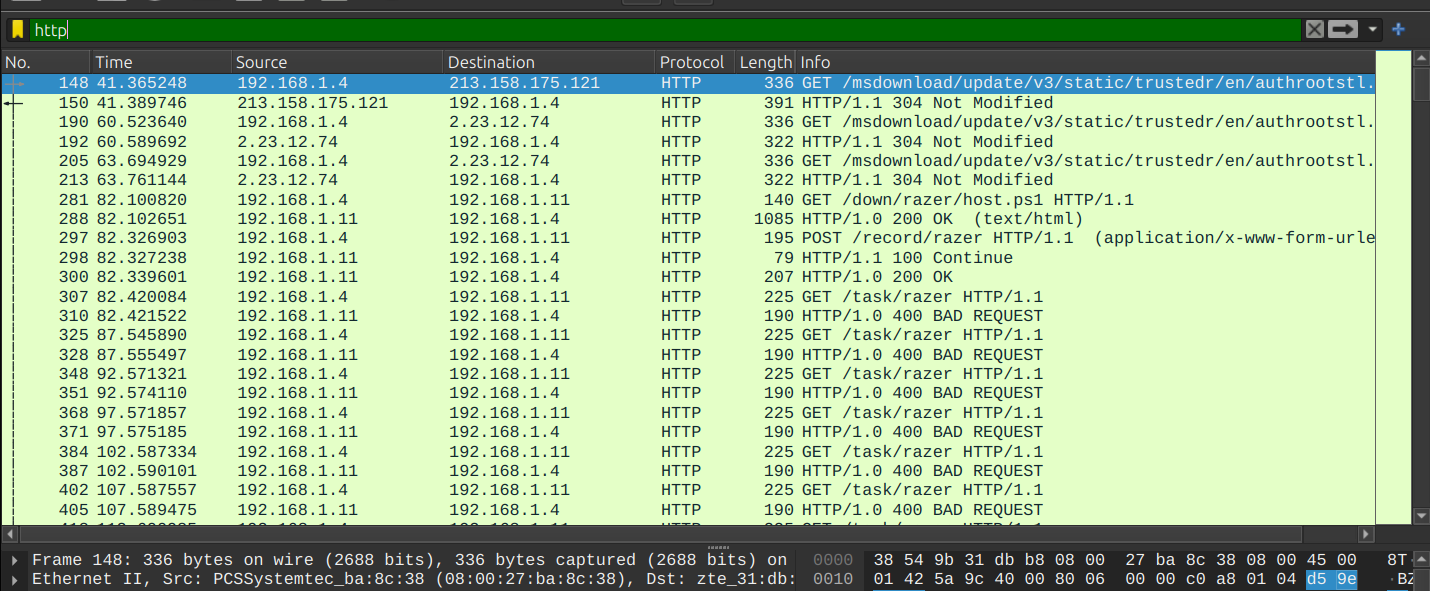Click the packet list scrollbar up arrow
This screenshot has height=591, width=1430.
[1421, 60]
